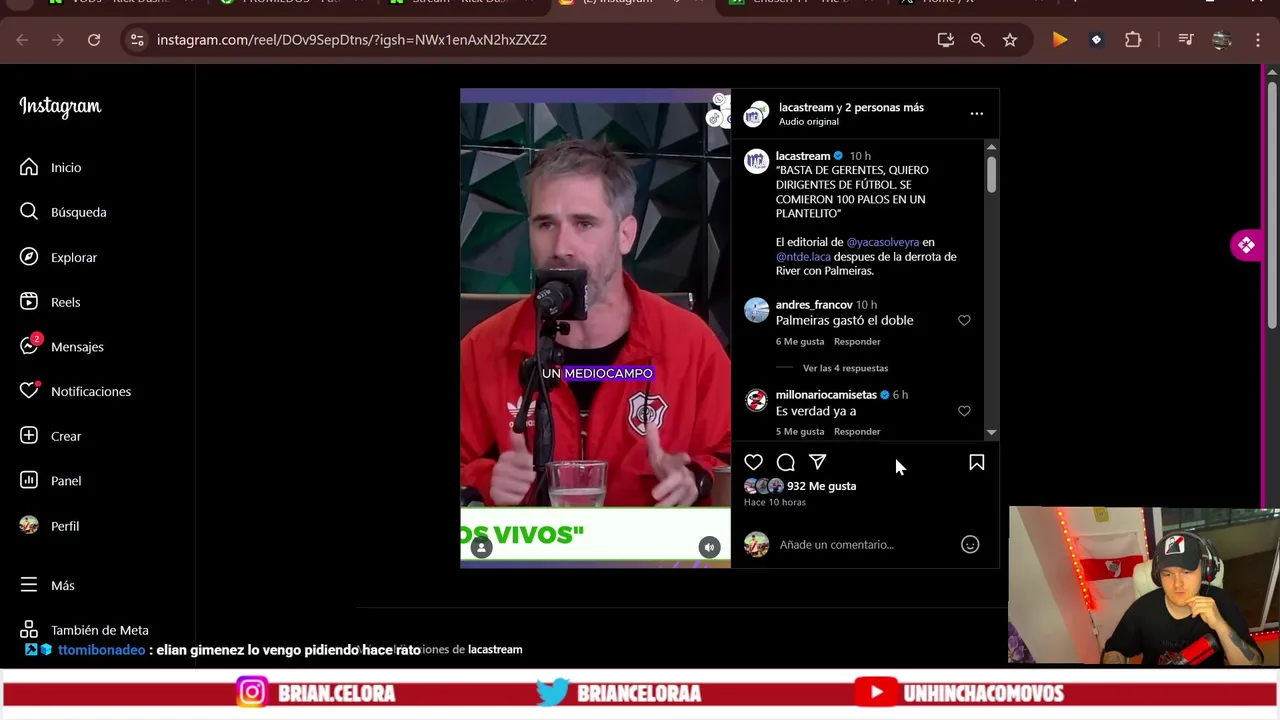View 6 Me gusta on andres_francov comment
The height and width of the screenshot is (720, 1280).
(x=800, y=341)
